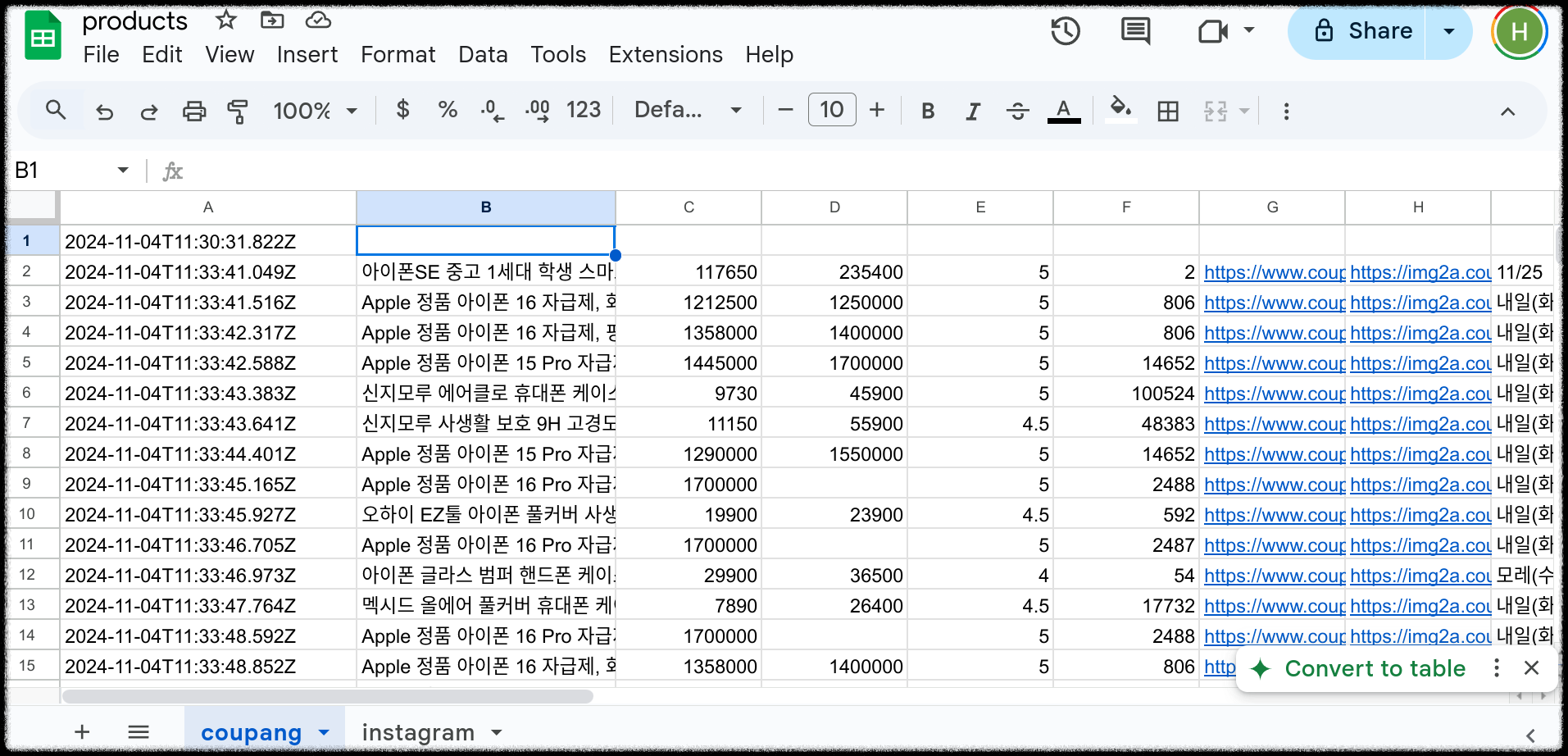Expand the Meet call dropdown arrow
The width and height of the screenshot is (1568, 756).
(x=1249, y=31)
